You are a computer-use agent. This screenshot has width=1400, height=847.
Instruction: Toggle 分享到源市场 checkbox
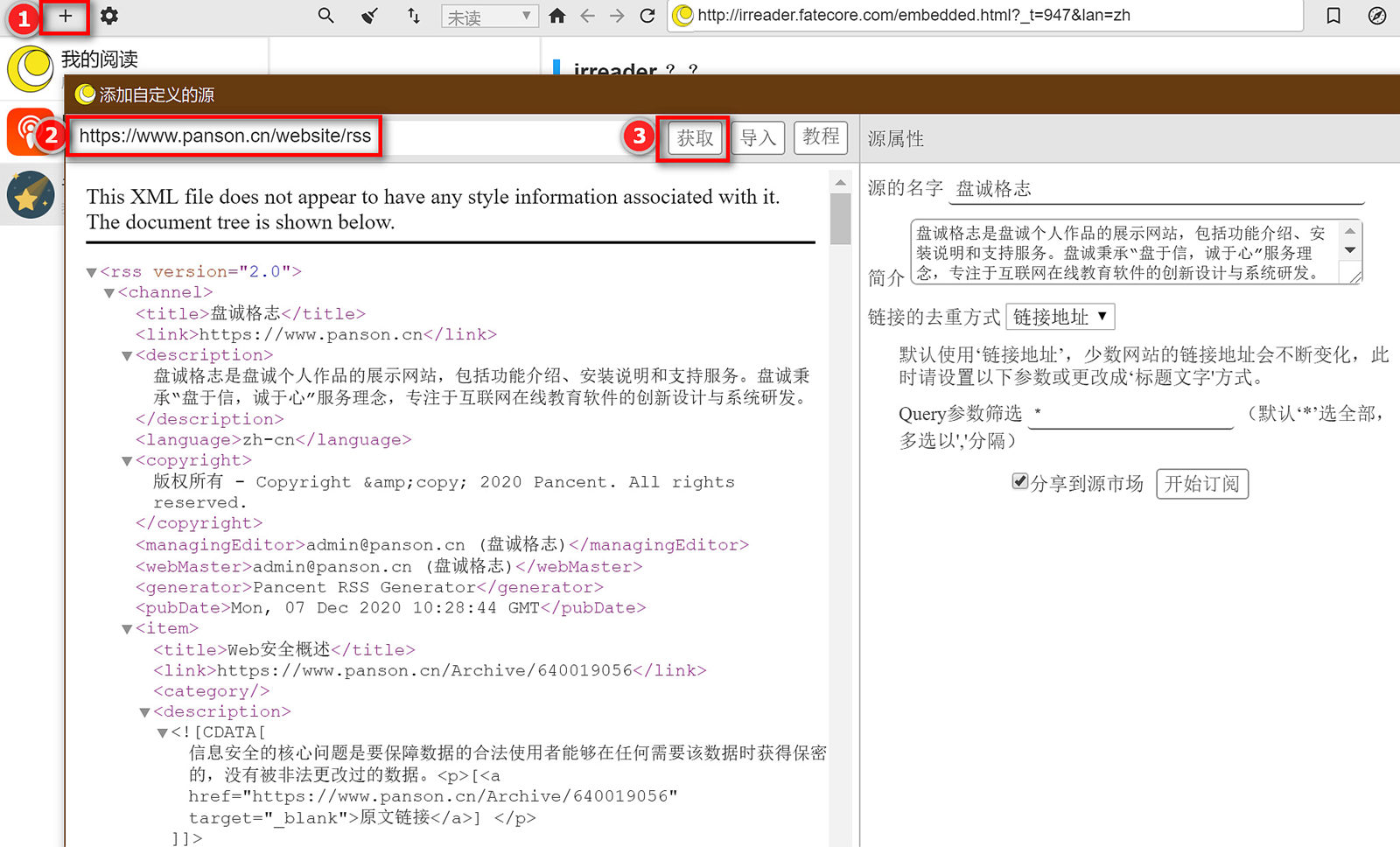coord(1019,481)
